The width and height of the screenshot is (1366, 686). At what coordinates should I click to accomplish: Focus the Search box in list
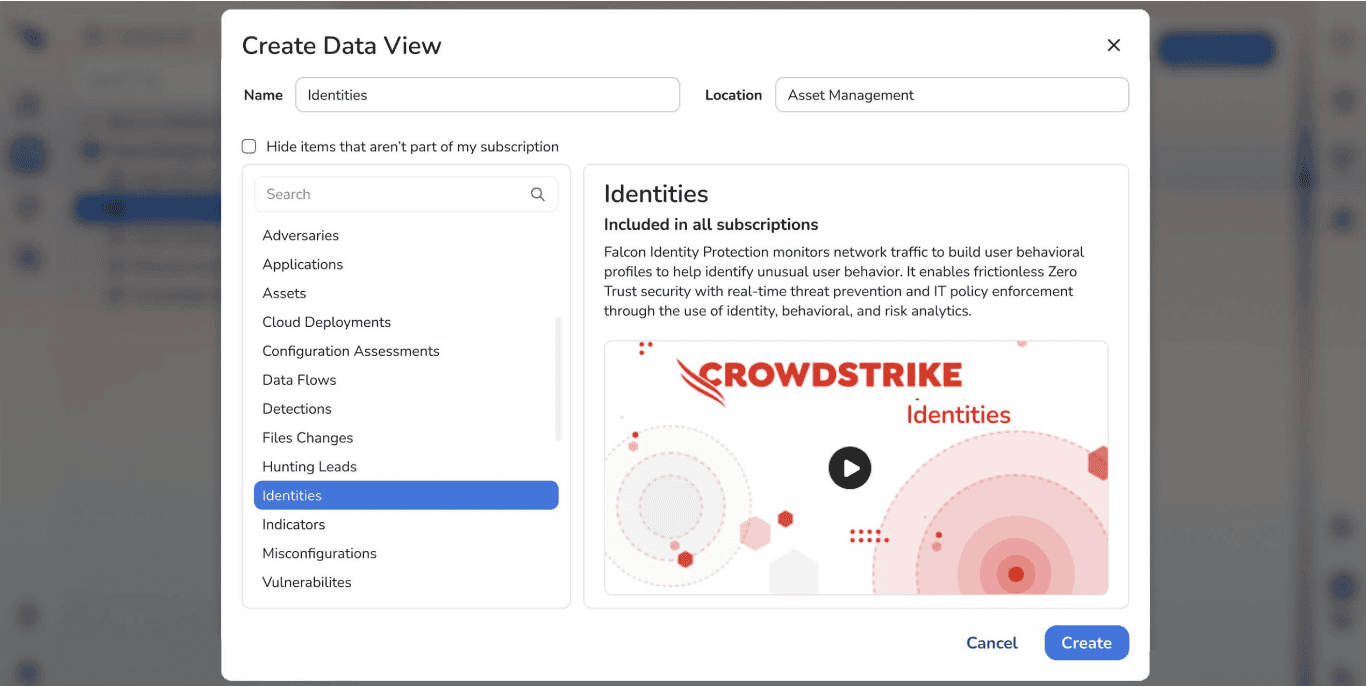coord(406,194)
